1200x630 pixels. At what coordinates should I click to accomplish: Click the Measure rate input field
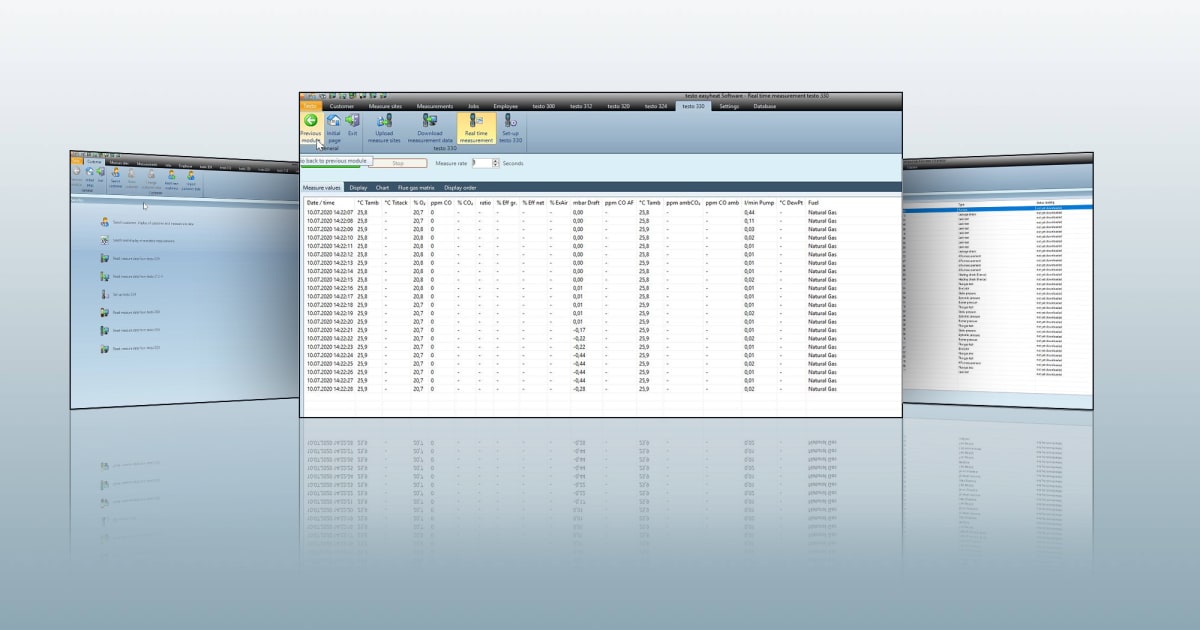point(481,163)
